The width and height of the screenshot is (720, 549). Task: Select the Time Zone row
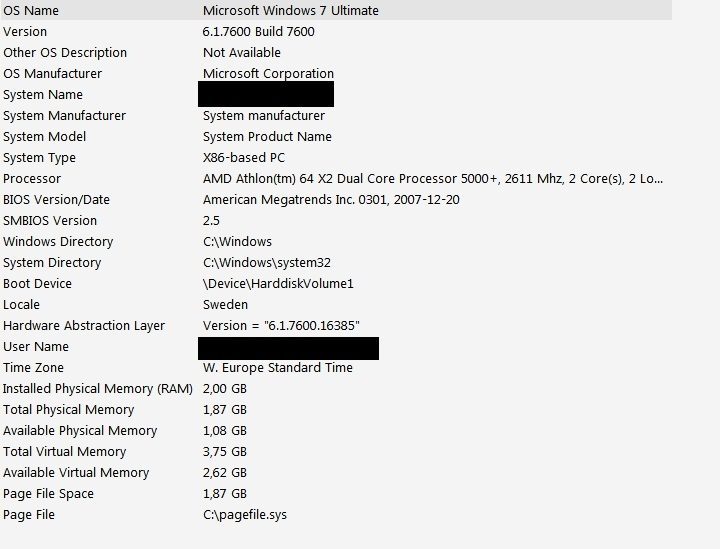[33, 368]
